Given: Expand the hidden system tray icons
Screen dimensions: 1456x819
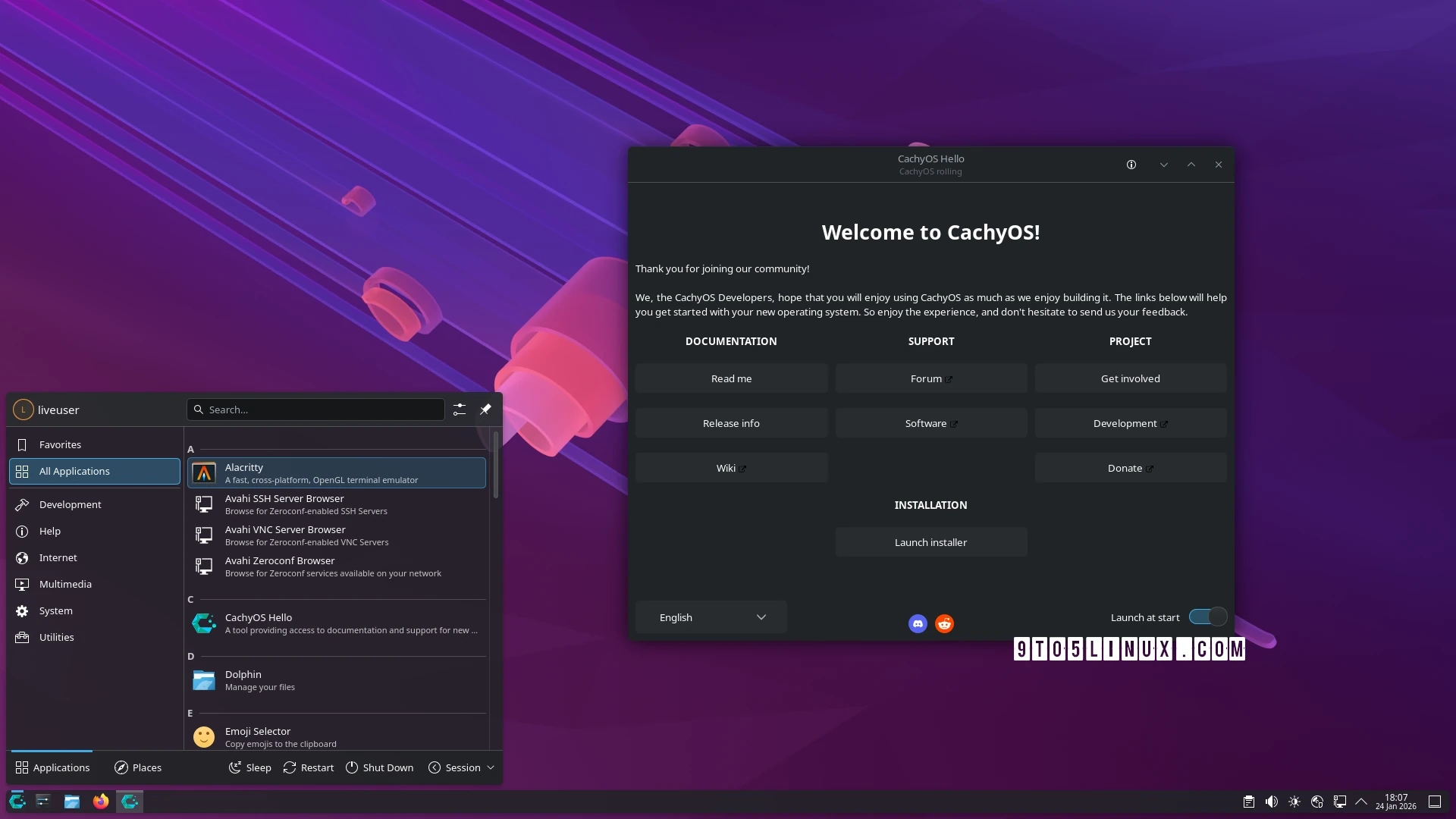Looking at the screenshot, I should tap(1362, 801).
